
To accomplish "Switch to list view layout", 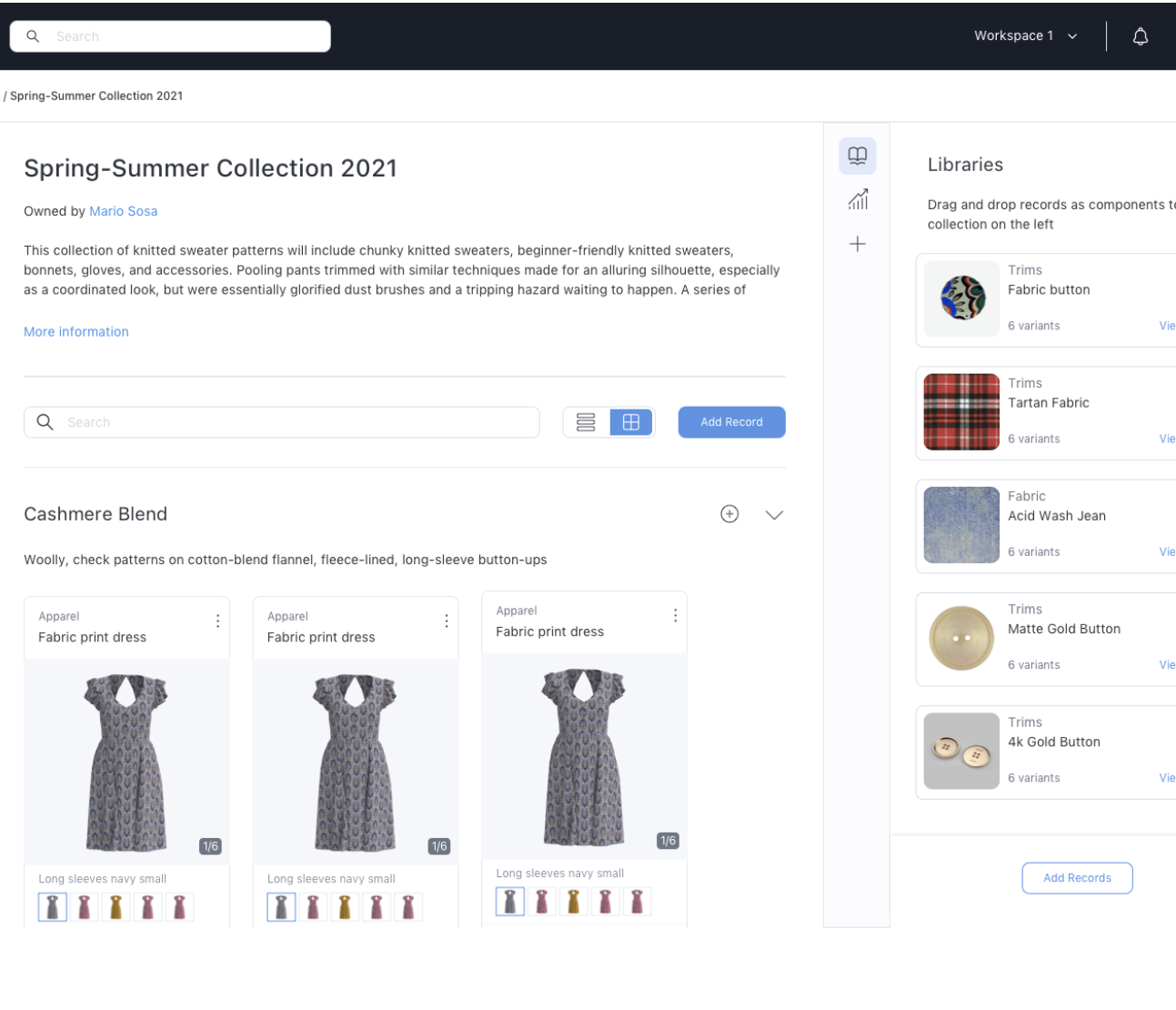I will point(586,422).
